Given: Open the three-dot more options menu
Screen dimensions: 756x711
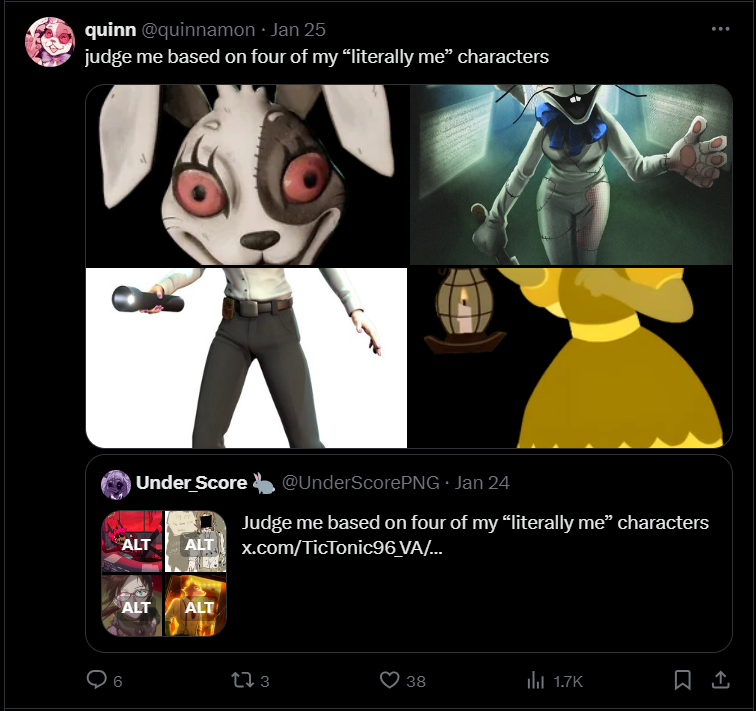Looking at the screenshot, I should [x=720, y=30].
